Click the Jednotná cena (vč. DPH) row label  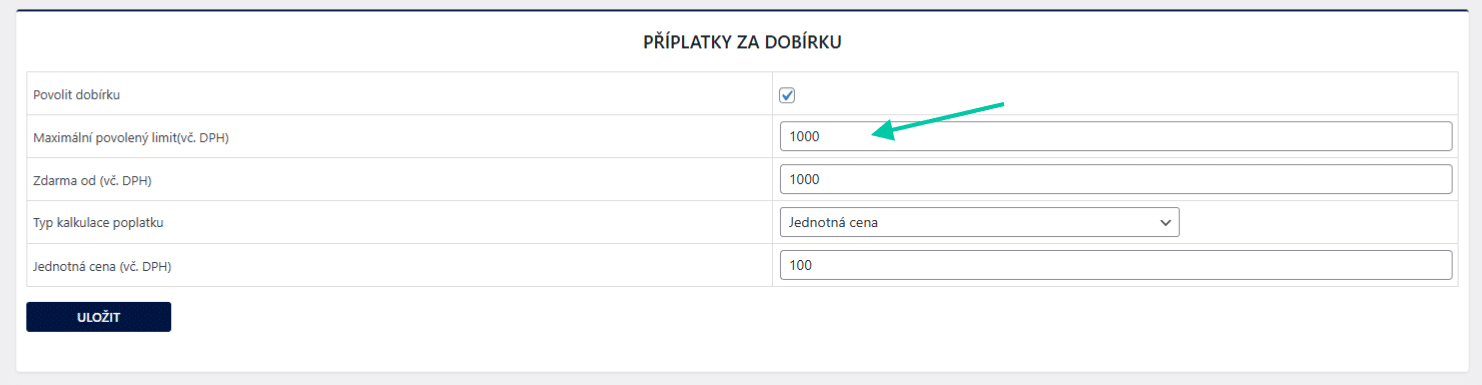(x=109, y=266)
